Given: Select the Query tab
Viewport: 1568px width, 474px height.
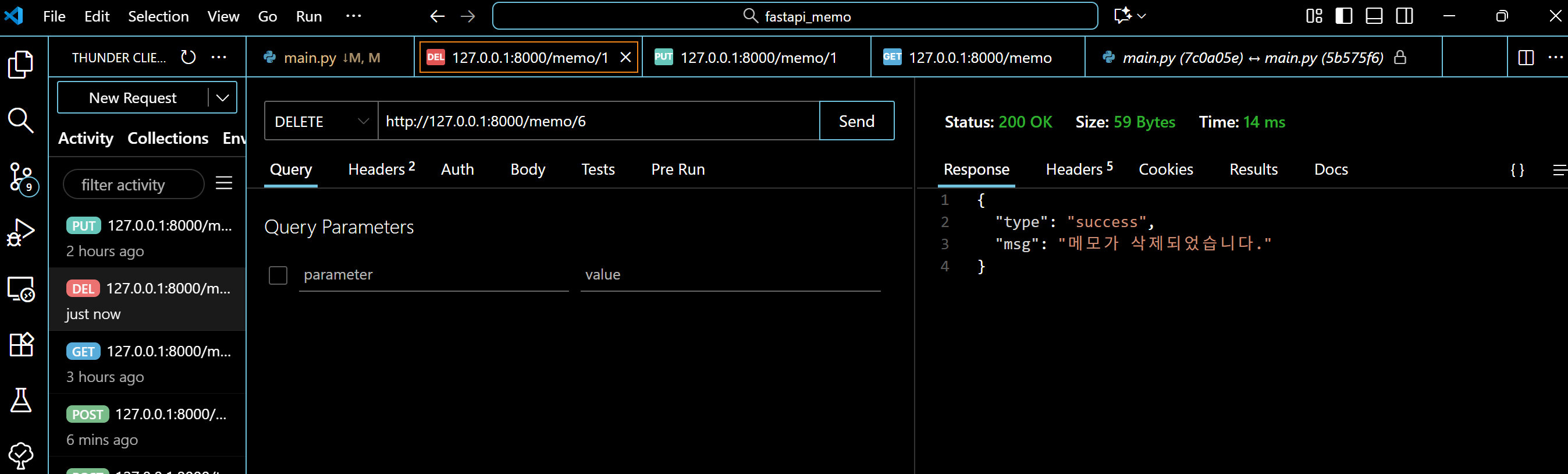Looking at the screenshot, I should pyautogui.click(x=291, y=169).
